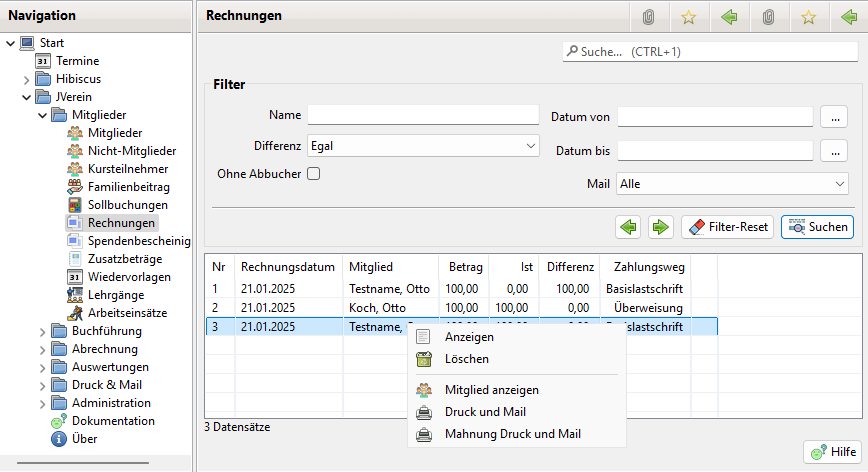Select Mahnung Druck und Mail menu entry
Viewport: 868px width, 472px height.
point(513,434)
